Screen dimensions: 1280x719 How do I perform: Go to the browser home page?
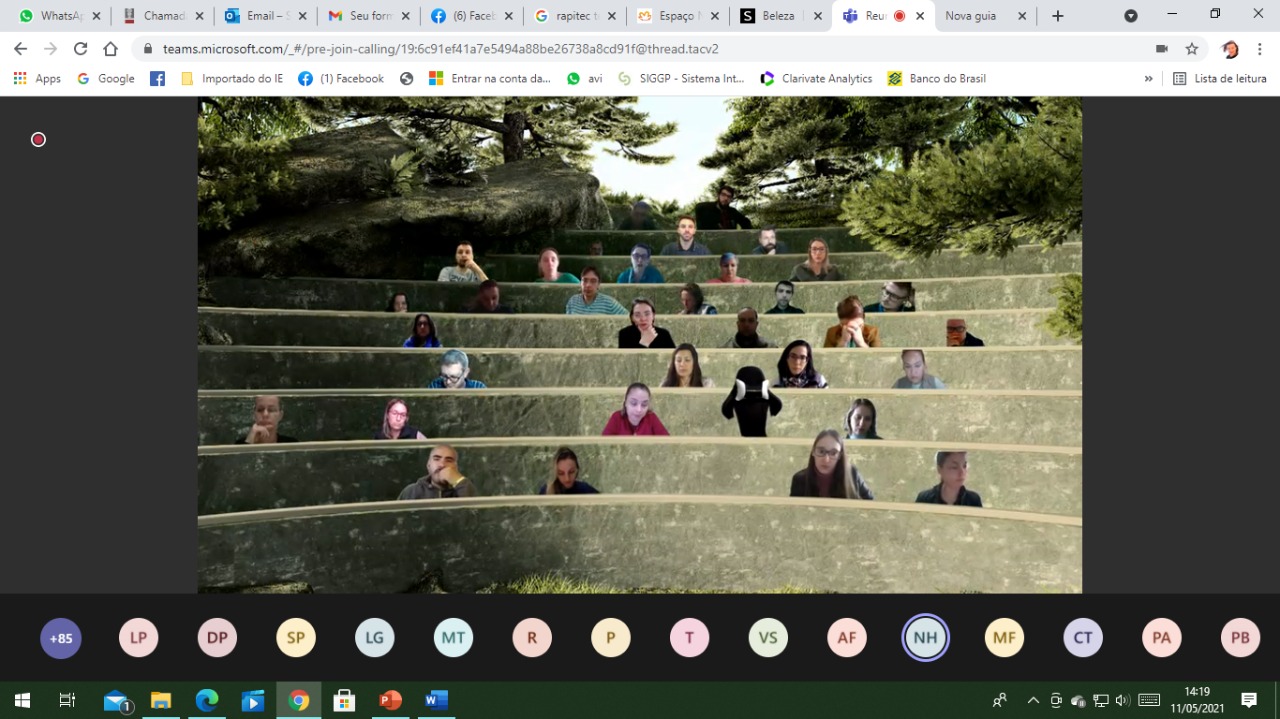point(111,49)
